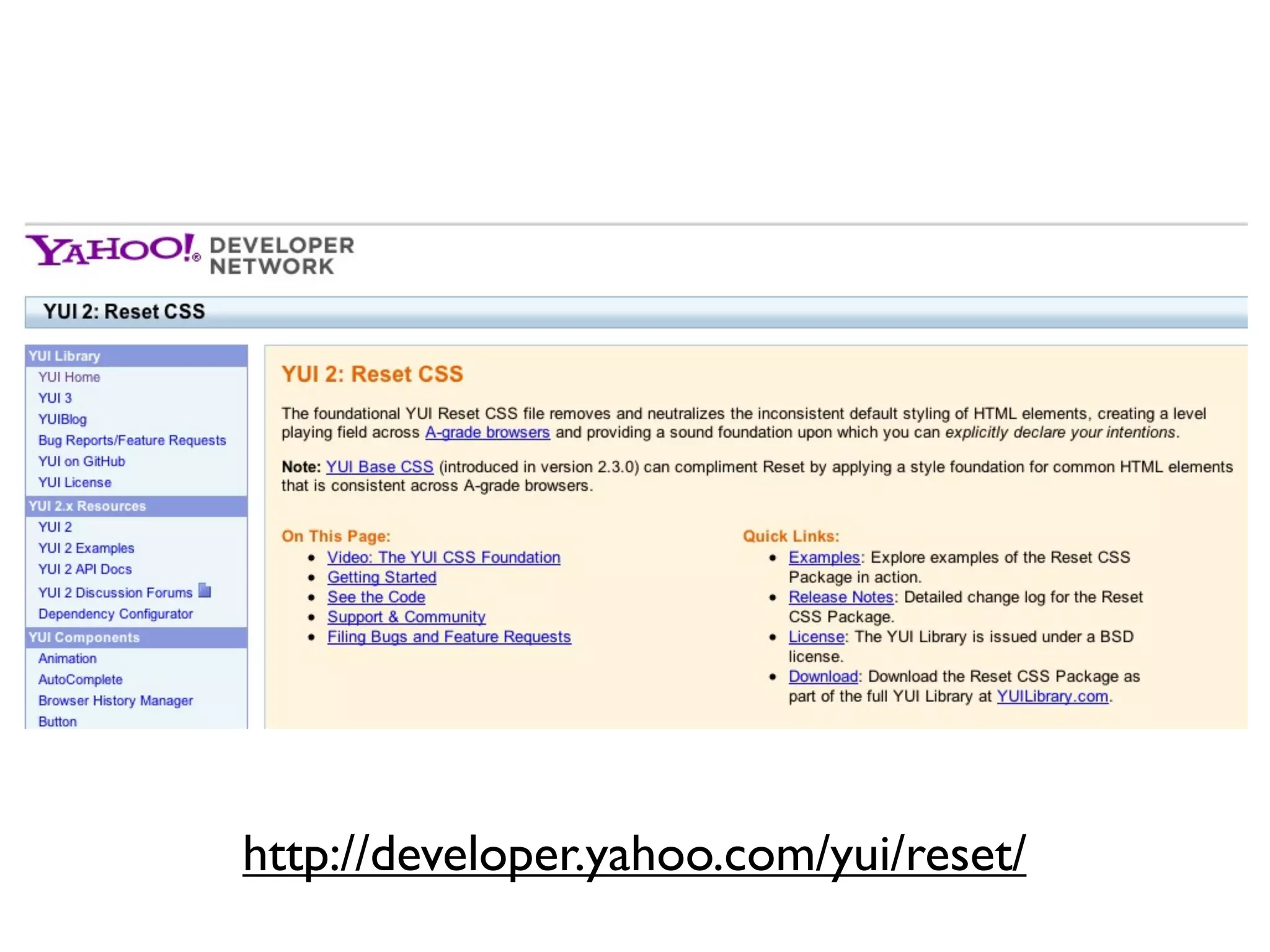
Task: Open YUIBlog link
Action: point(63,419)
